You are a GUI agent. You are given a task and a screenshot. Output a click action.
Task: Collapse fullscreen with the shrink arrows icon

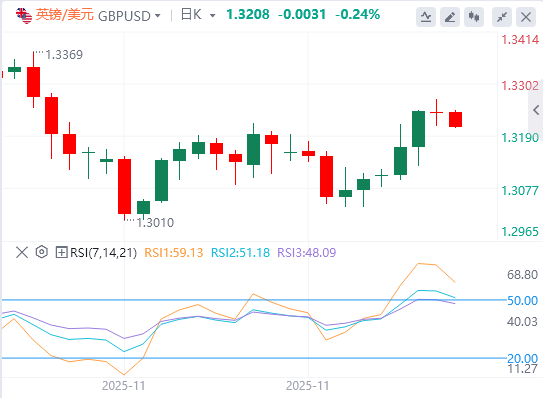[x=502, y=17]
